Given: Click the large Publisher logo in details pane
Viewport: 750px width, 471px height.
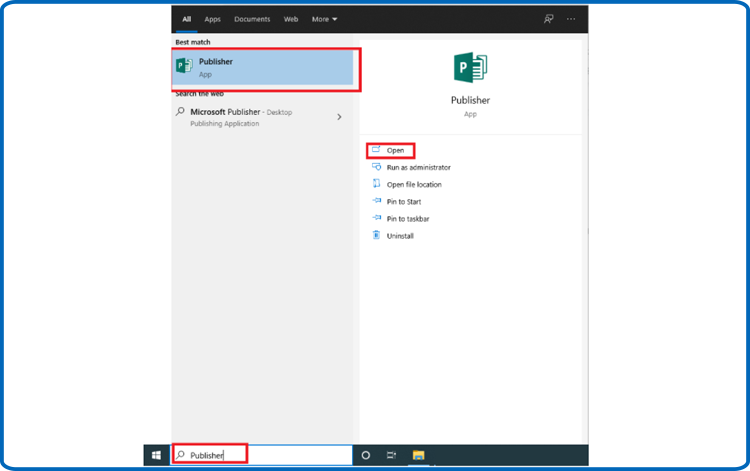Looking at the screenshot, I should tap(470, 67).
